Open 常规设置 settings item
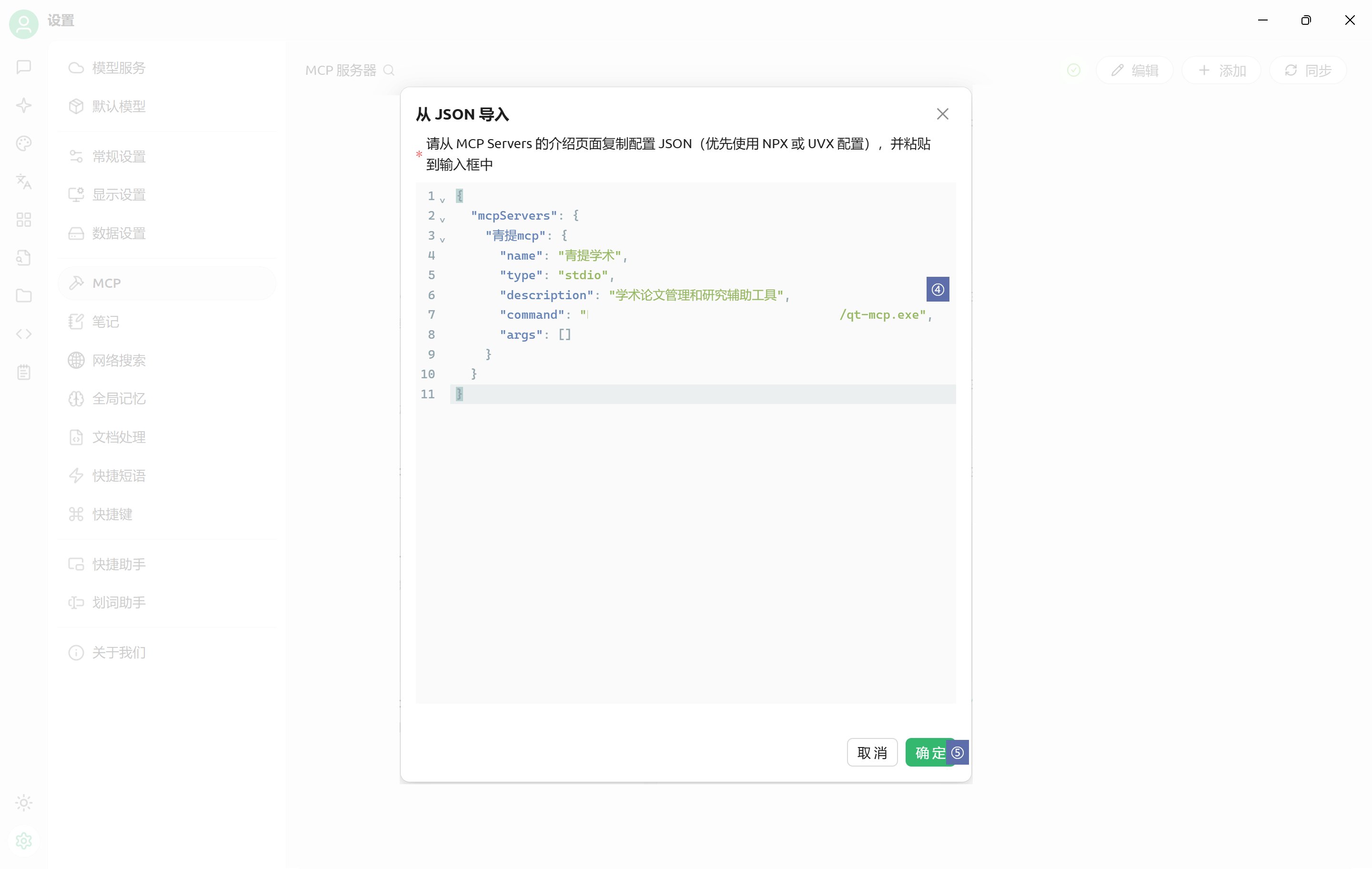 coord(167,156)
